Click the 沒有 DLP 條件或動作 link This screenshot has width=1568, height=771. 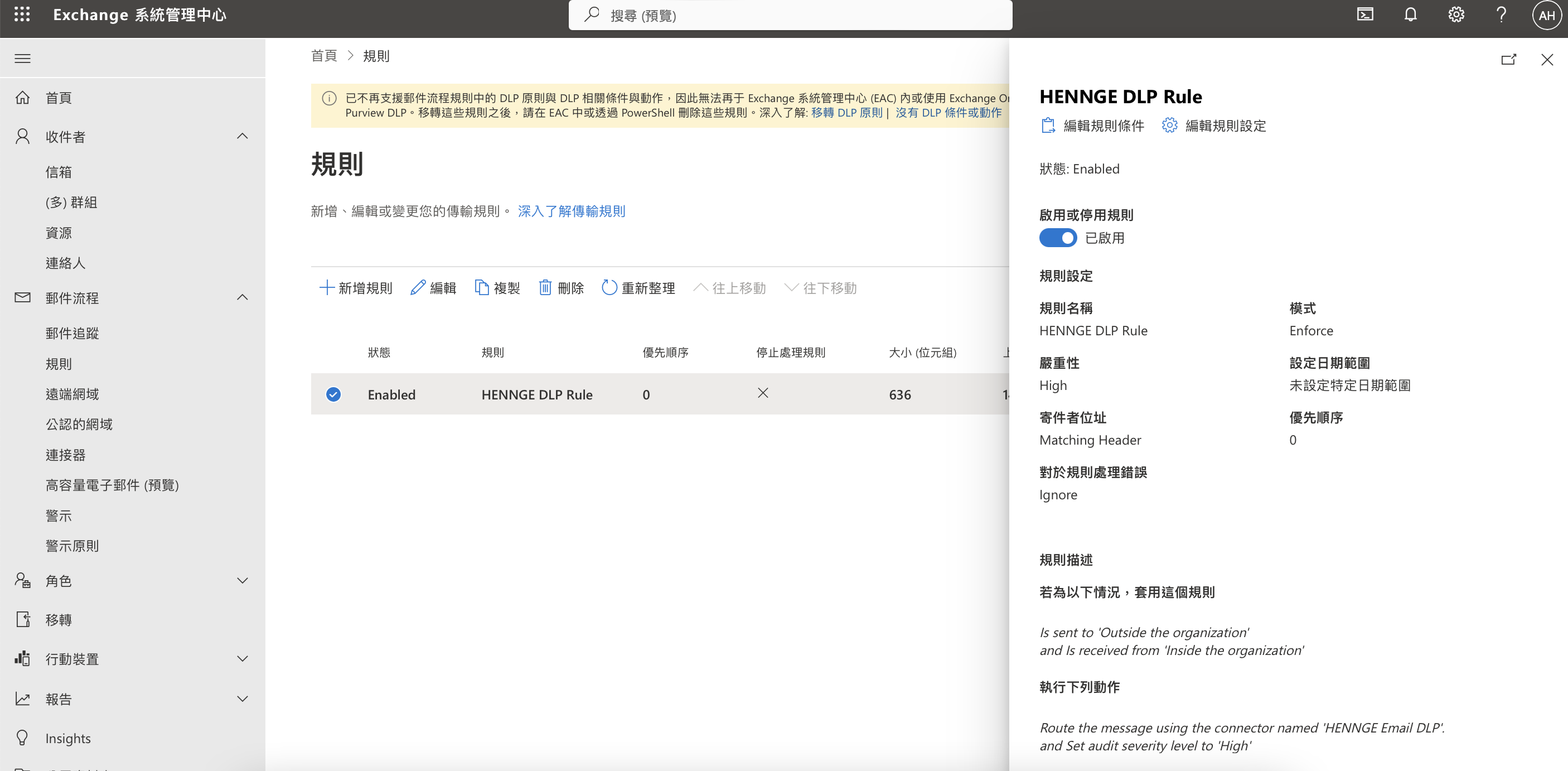948,113
